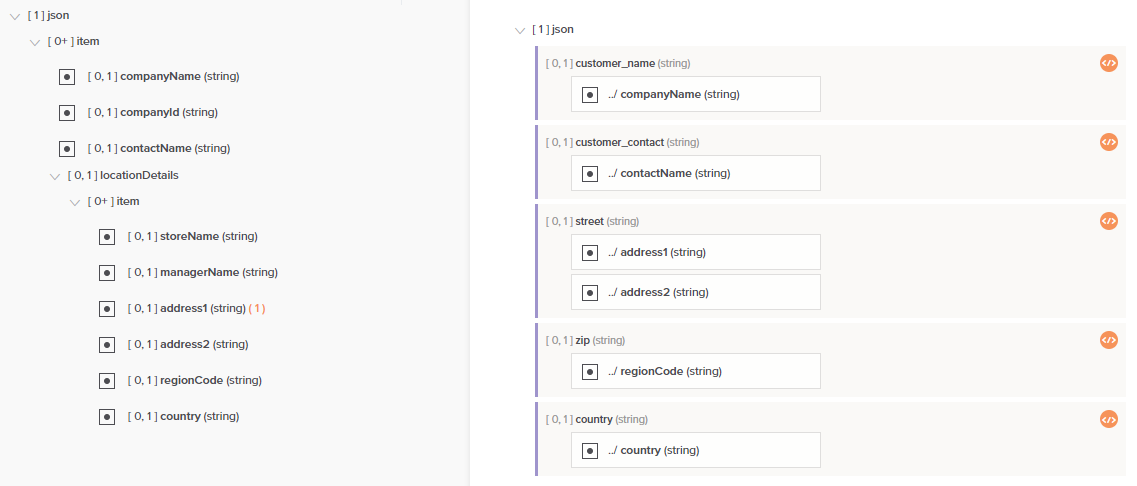Select the address1 source field
The height and width of the screenshot is (486, 1137).
[183, 308]
